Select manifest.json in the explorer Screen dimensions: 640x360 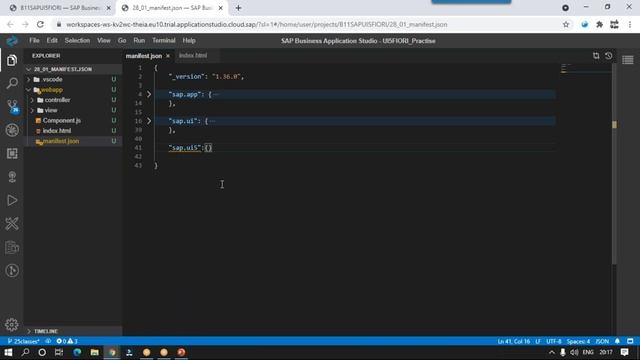(61, 141)
